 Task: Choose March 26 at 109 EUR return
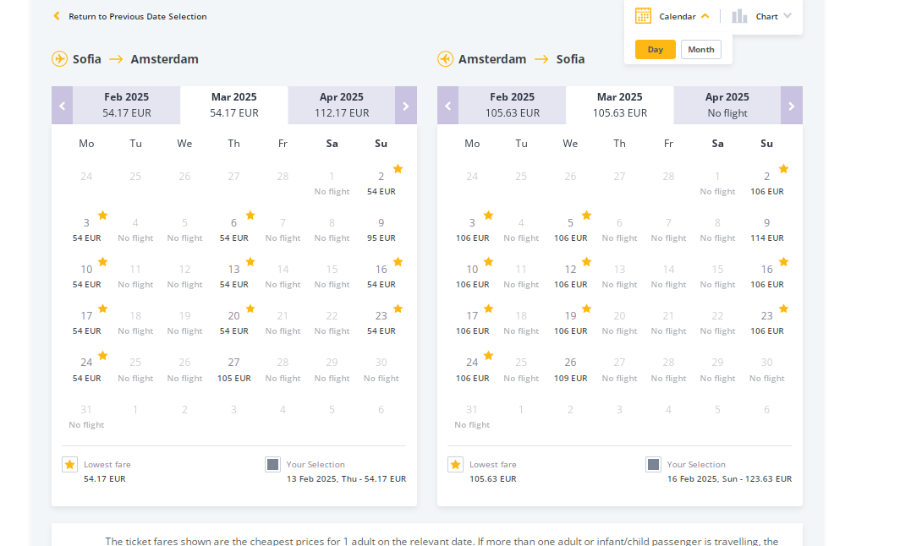pos(570,370)
